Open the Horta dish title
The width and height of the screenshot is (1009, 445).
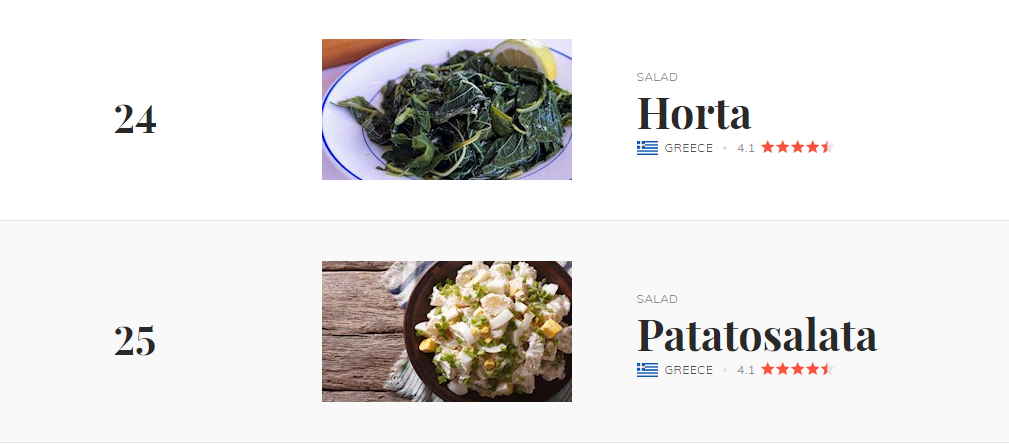pyautogui.click(x=694, y=113)
